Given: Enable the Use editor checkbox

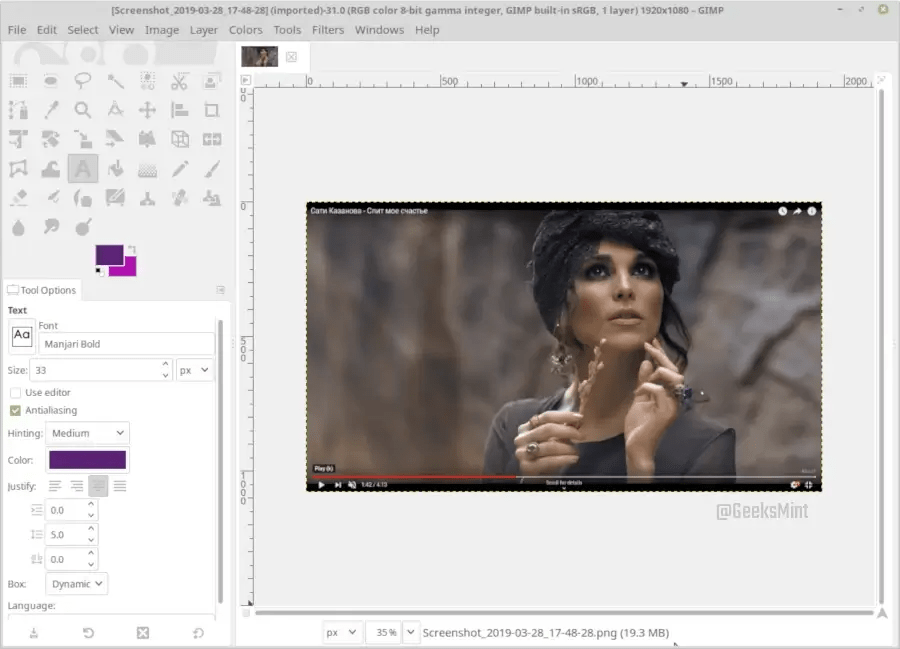Looking at the screenshot, I should click(15, 392).
